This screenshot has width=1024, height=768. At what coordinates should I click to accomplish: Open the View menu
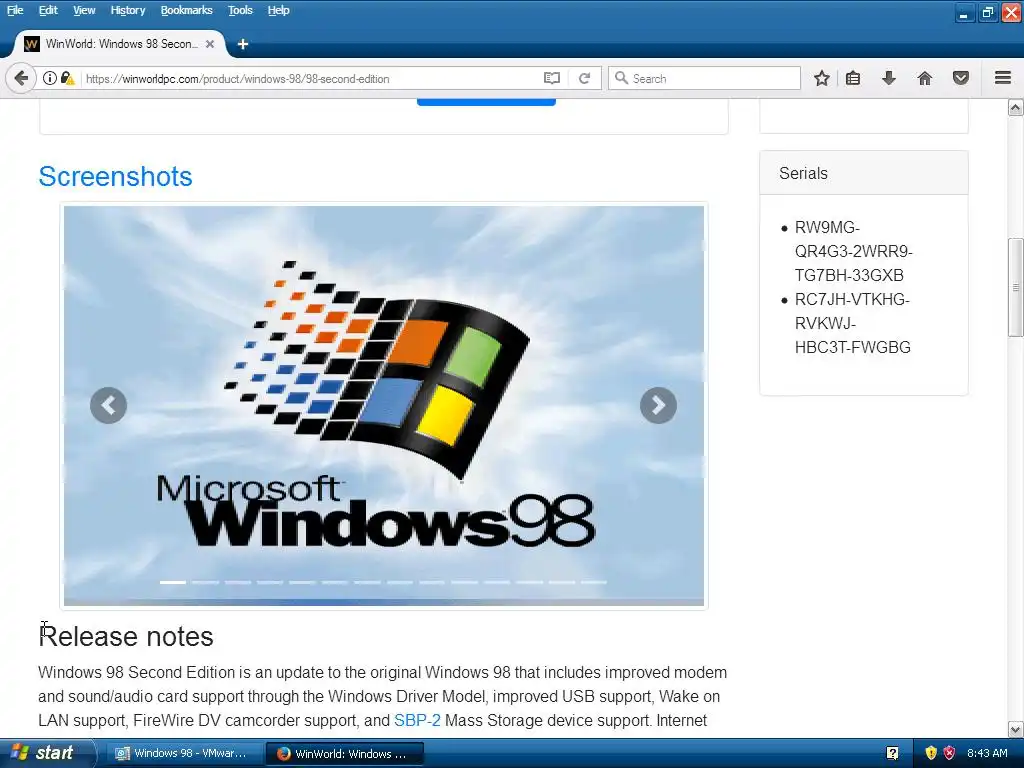tap(84, 10)
